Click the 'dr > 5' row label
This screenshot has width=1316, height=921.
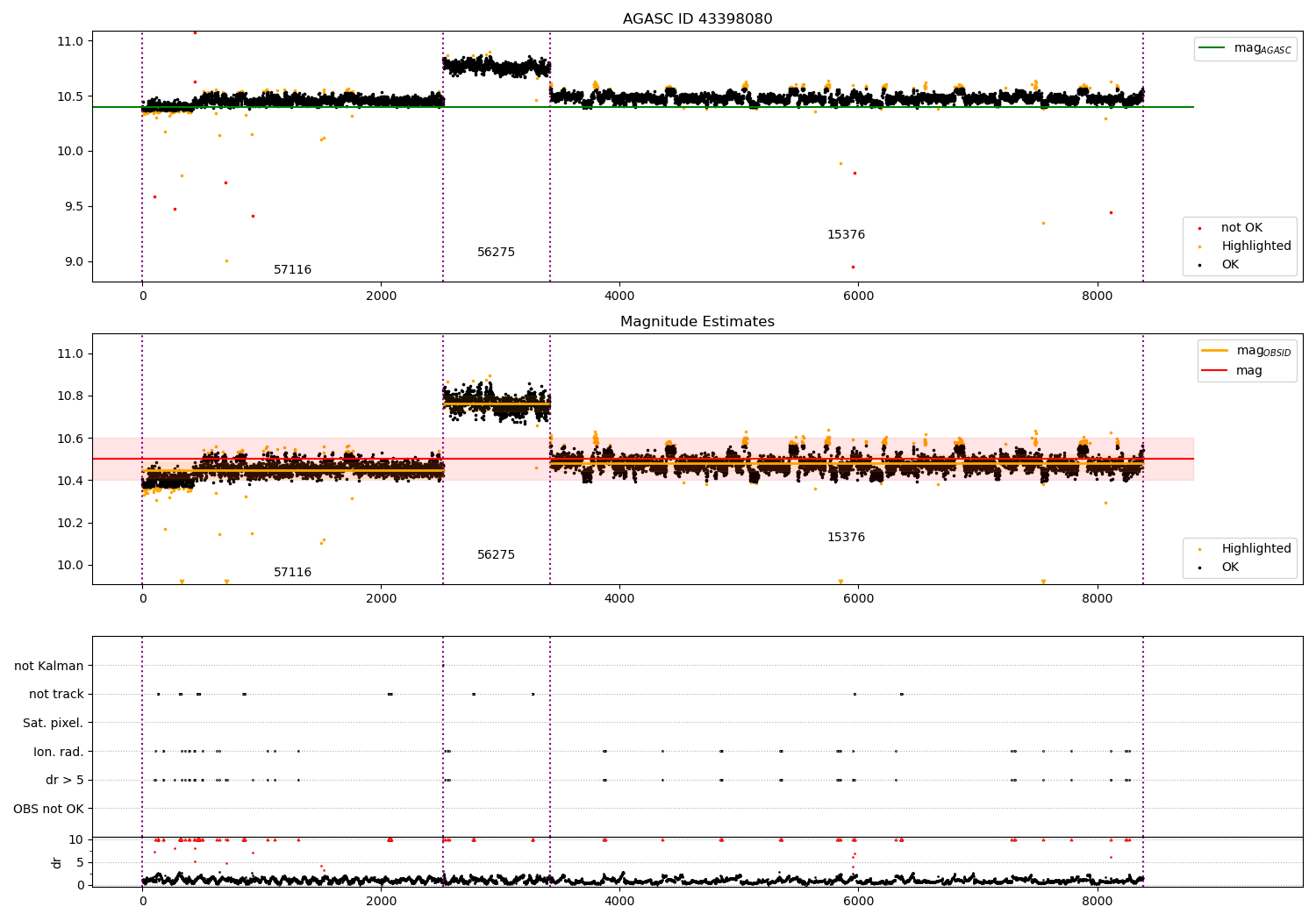[x=65, y=781]
